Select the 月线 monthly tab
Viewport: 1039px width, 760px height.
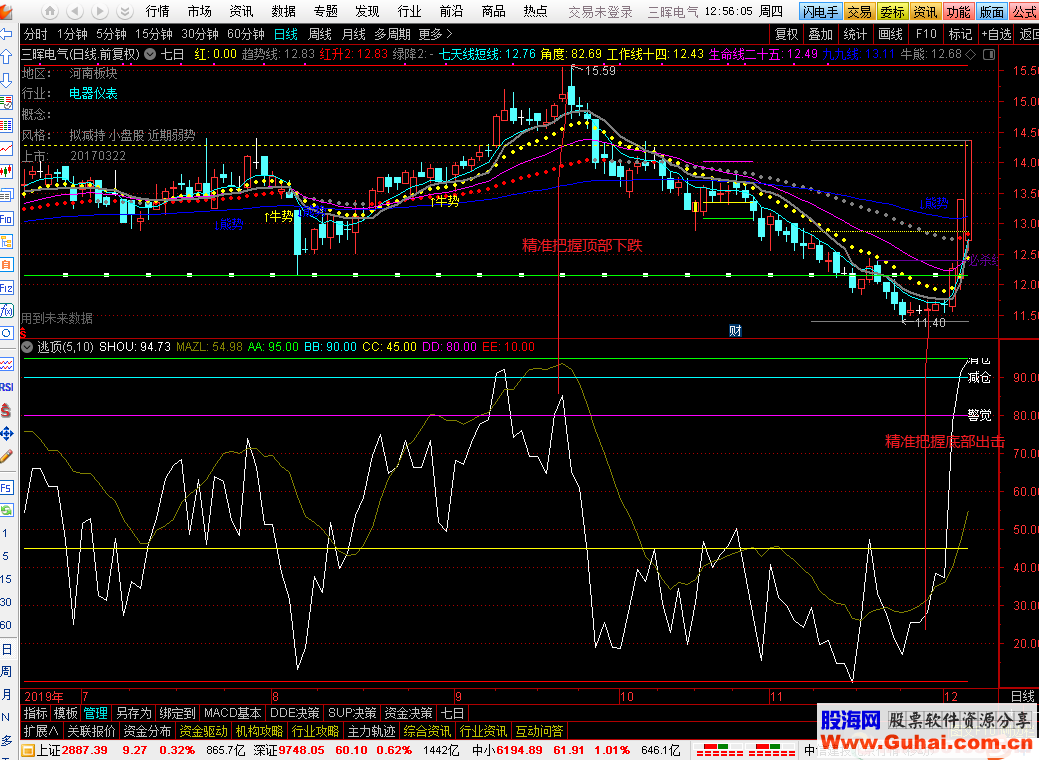[353, 34]
